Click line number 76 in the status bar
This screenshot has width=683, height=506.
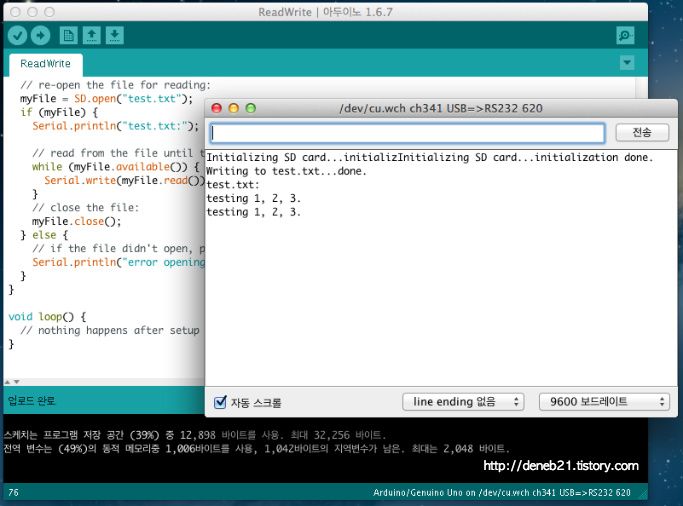click(x=14, y=493)
